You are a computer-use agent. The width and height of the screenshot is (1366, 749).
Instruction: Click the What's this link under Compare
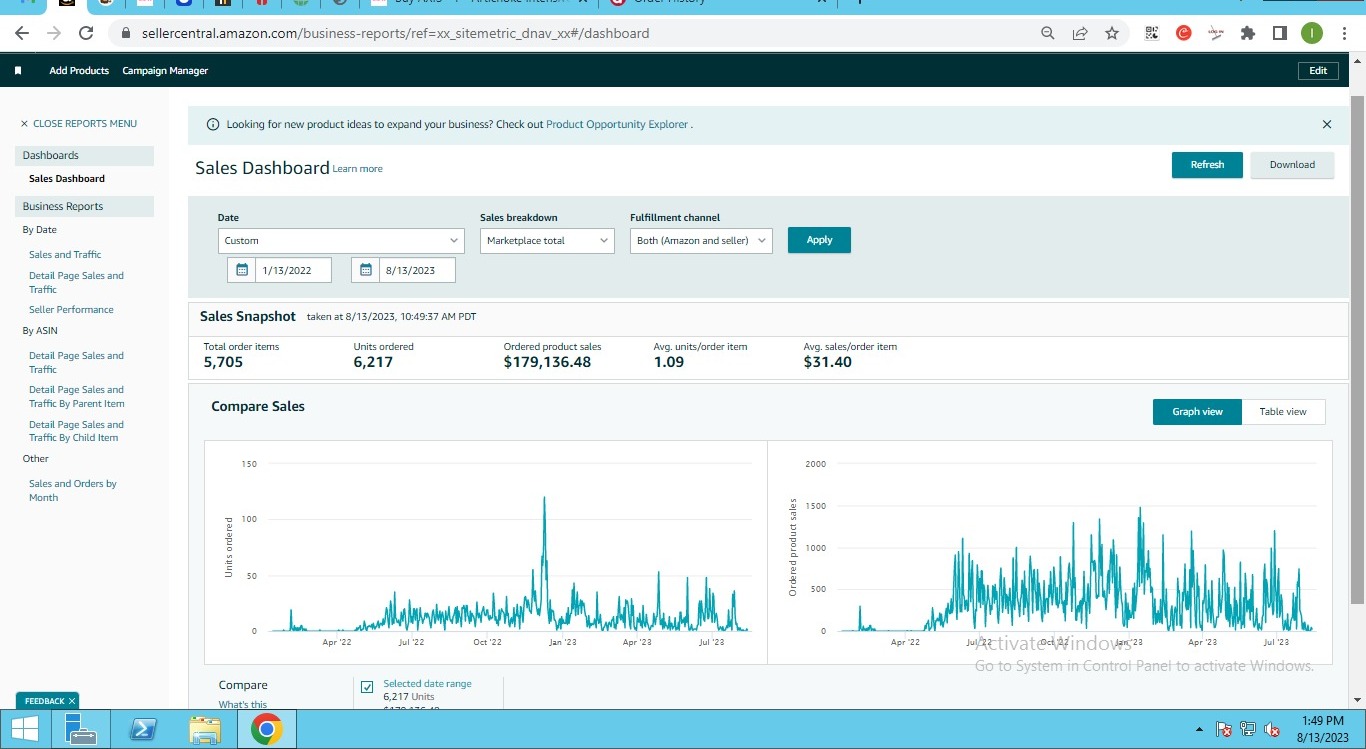(x=243, y=705)
